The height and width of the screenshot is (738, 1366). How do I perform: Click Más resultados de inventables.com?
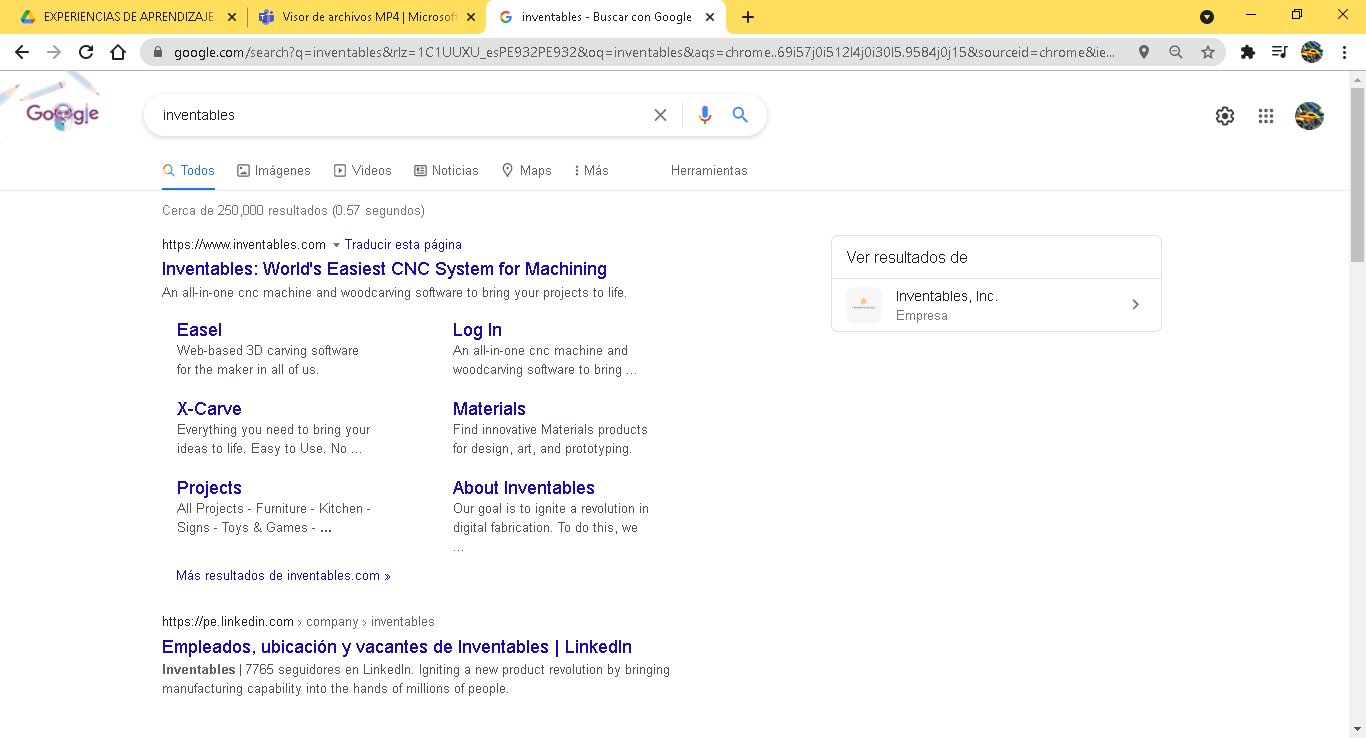[283, 576]
